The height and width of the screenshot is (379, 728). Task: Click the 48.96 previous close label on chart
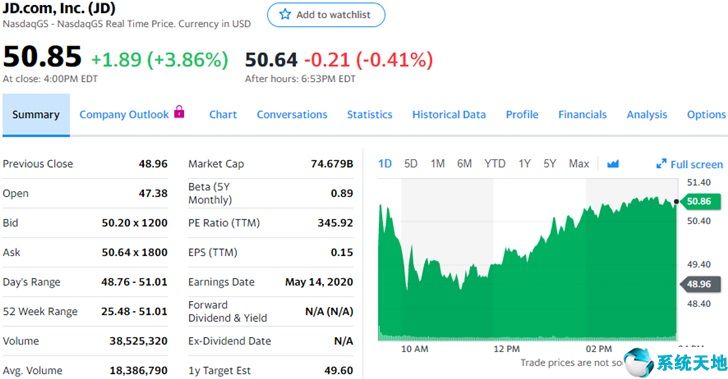(x=701, y=284)
